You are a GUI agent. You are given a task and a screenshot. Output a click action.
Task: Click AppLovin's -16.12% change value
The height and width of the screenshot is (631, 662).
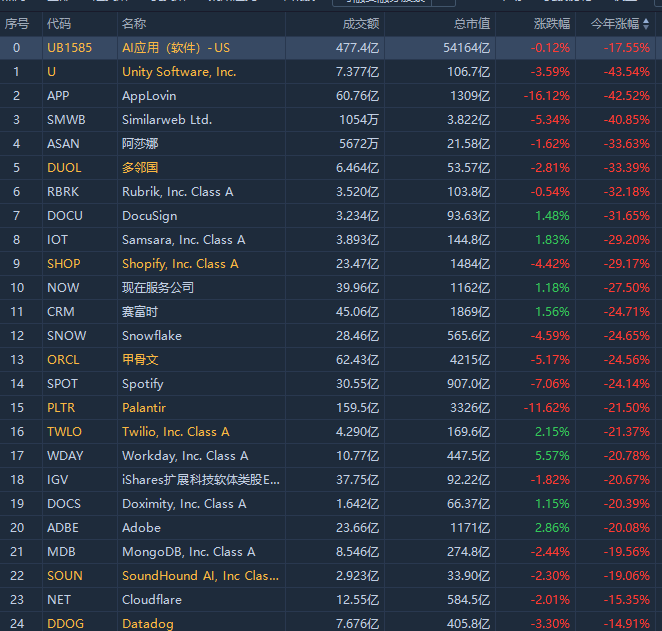click(547, 96)
